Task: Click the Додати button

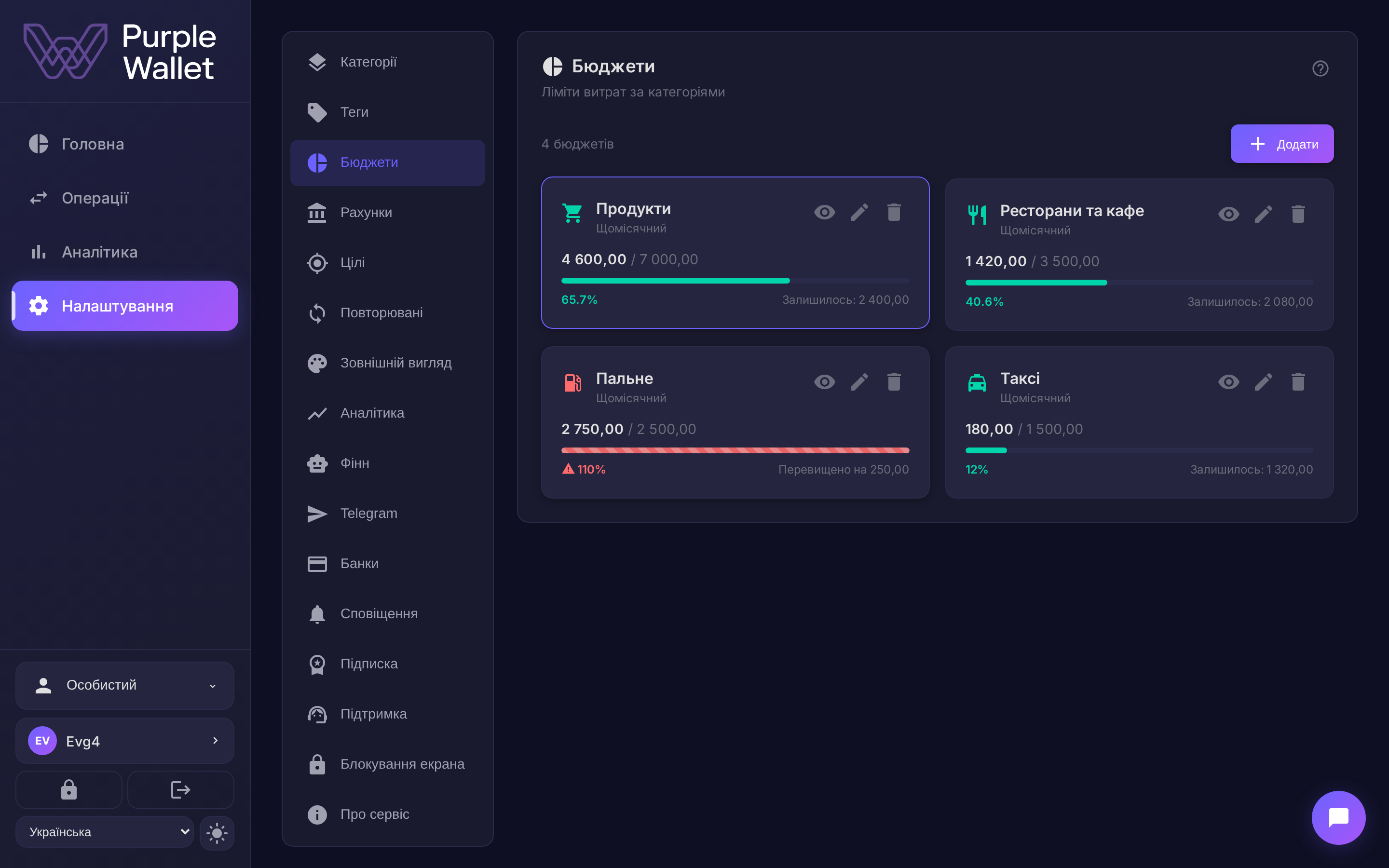Action: (1281, 144)
